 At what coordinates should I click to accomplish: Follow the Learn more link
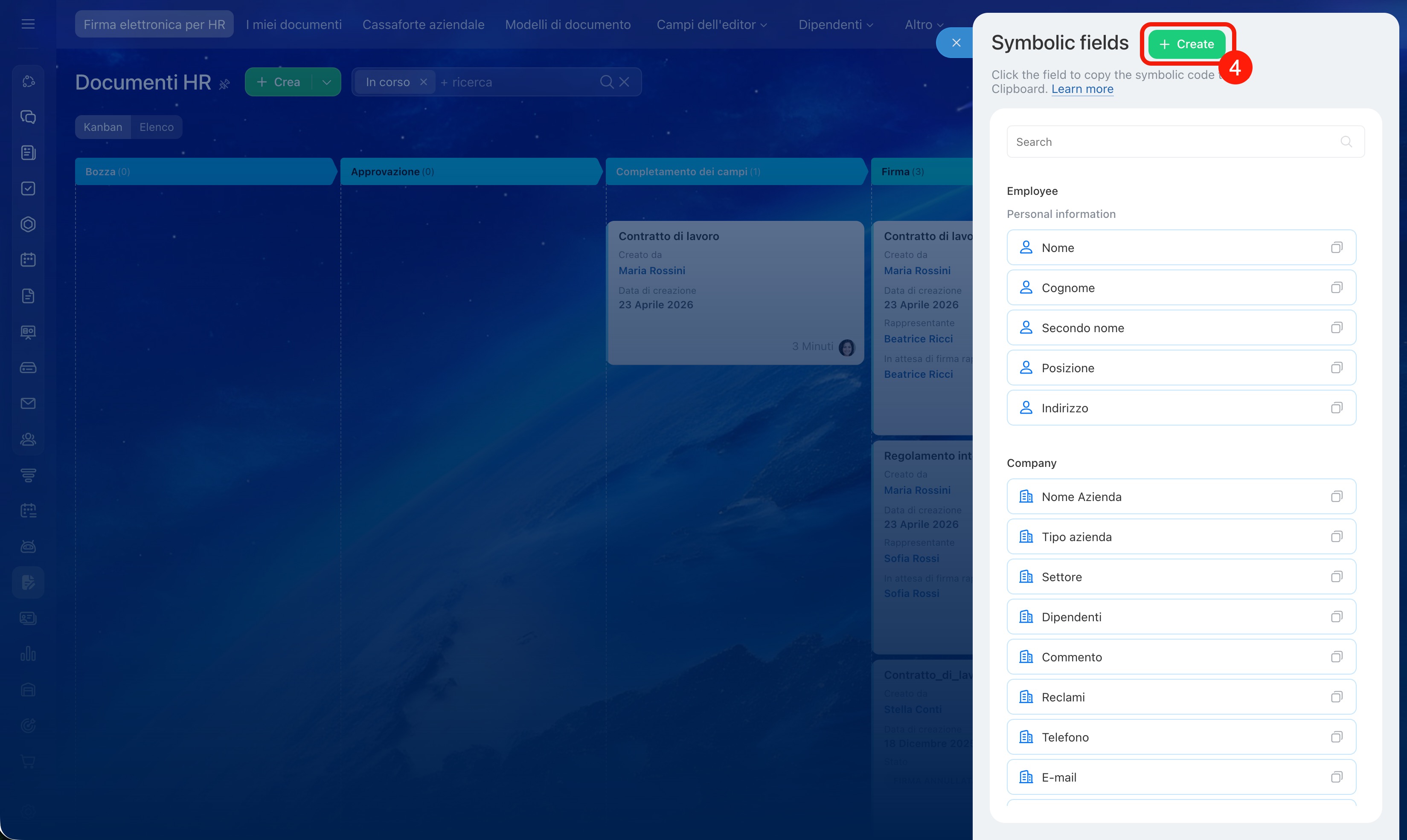pyautogui.click(x=1081, y=89)
